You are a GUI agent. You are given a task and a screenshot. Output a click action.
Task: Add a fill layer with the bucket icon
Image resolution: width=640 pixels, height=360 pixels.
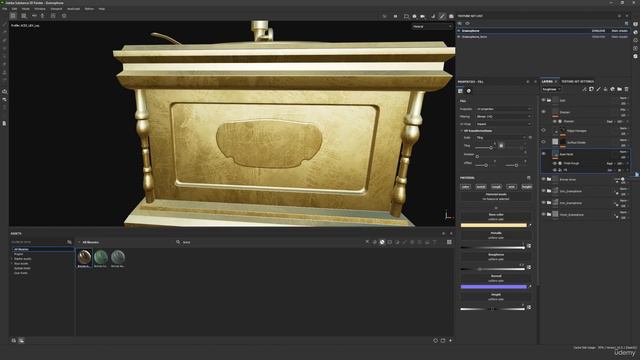click(605, 89)
